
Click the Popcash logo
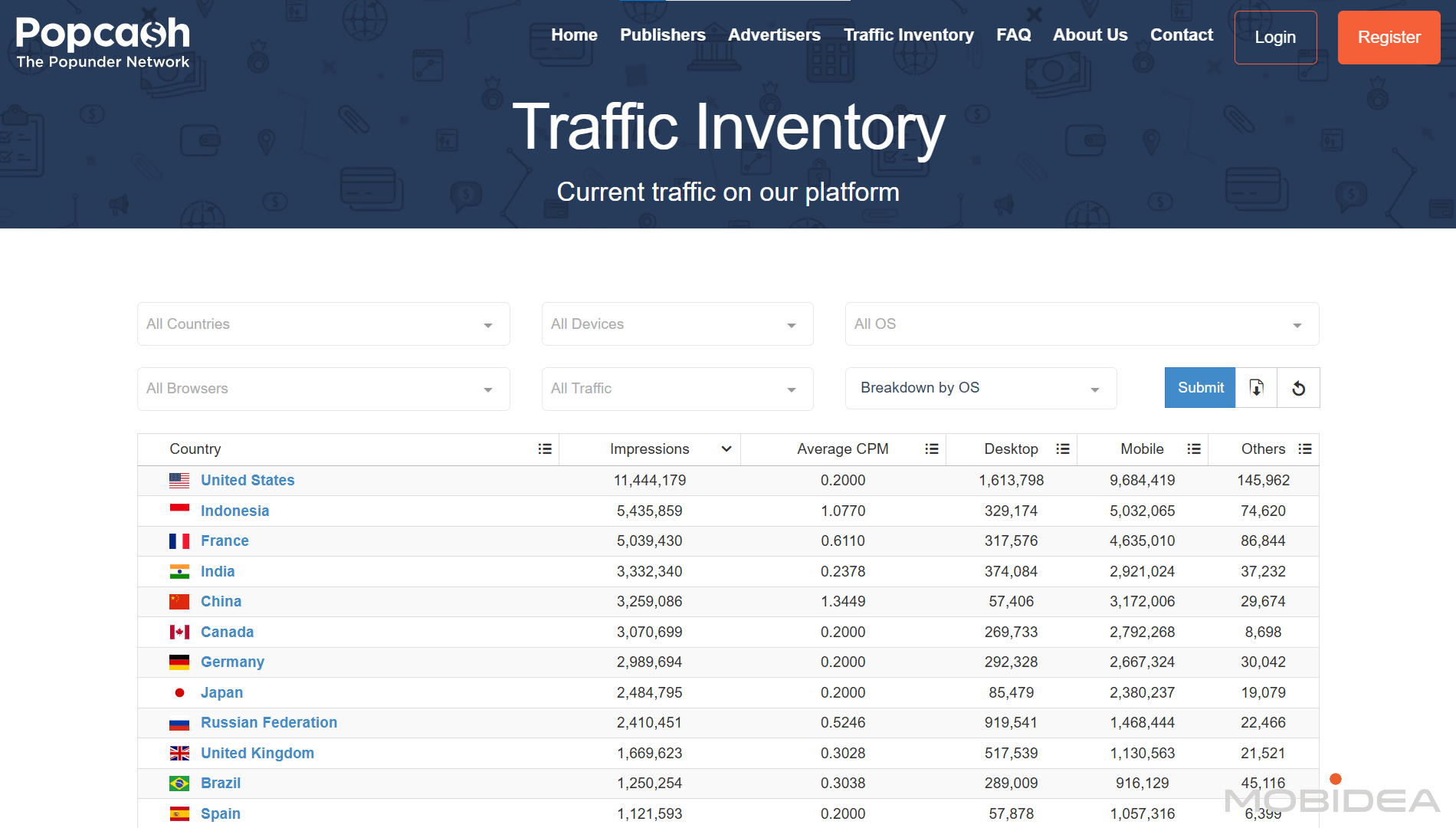point(103,43)
